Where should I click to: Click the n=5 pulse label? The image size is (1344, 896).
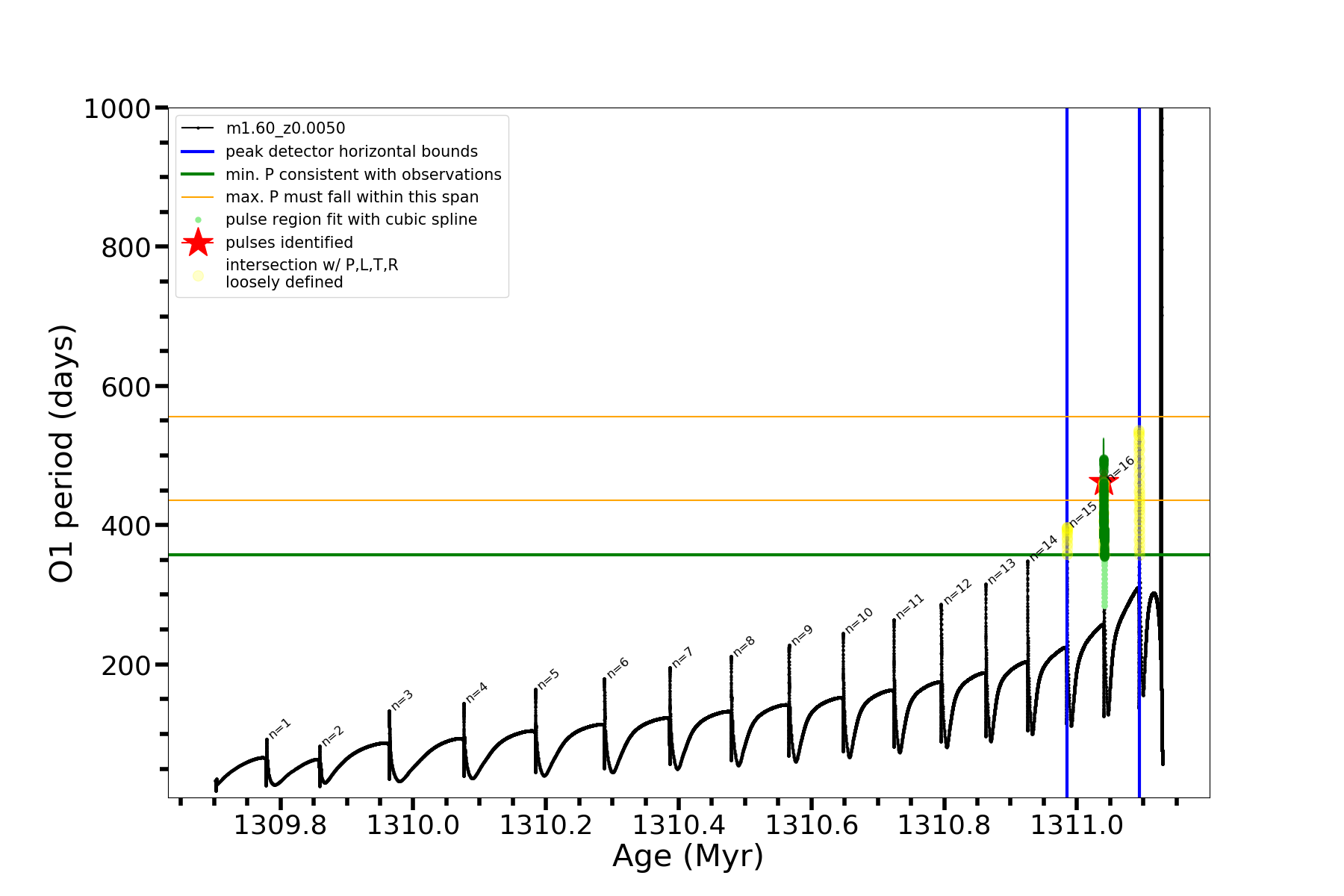tap(548, 679)
